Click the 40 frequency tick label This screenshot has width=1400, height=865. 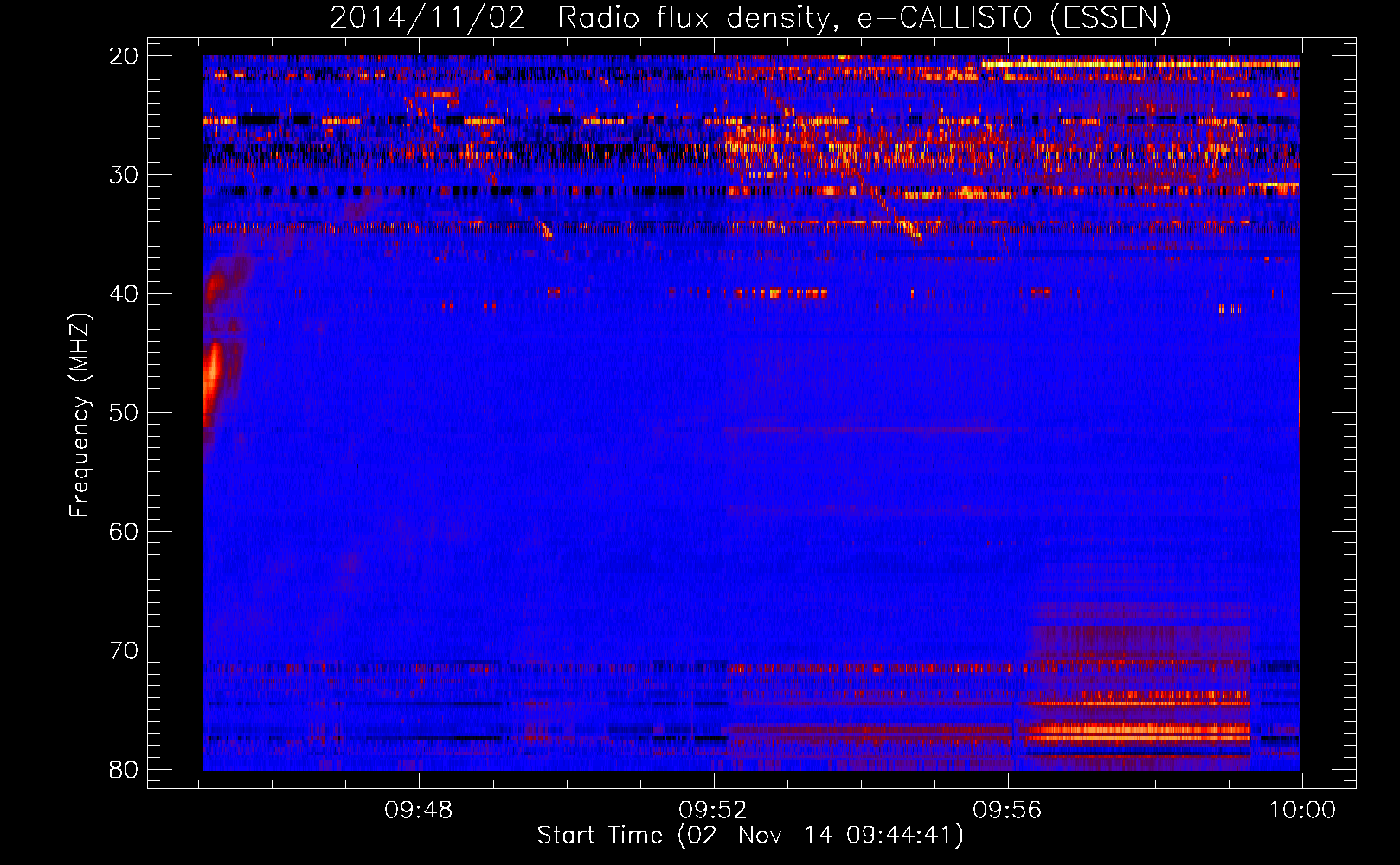click(x=124, y=294)
